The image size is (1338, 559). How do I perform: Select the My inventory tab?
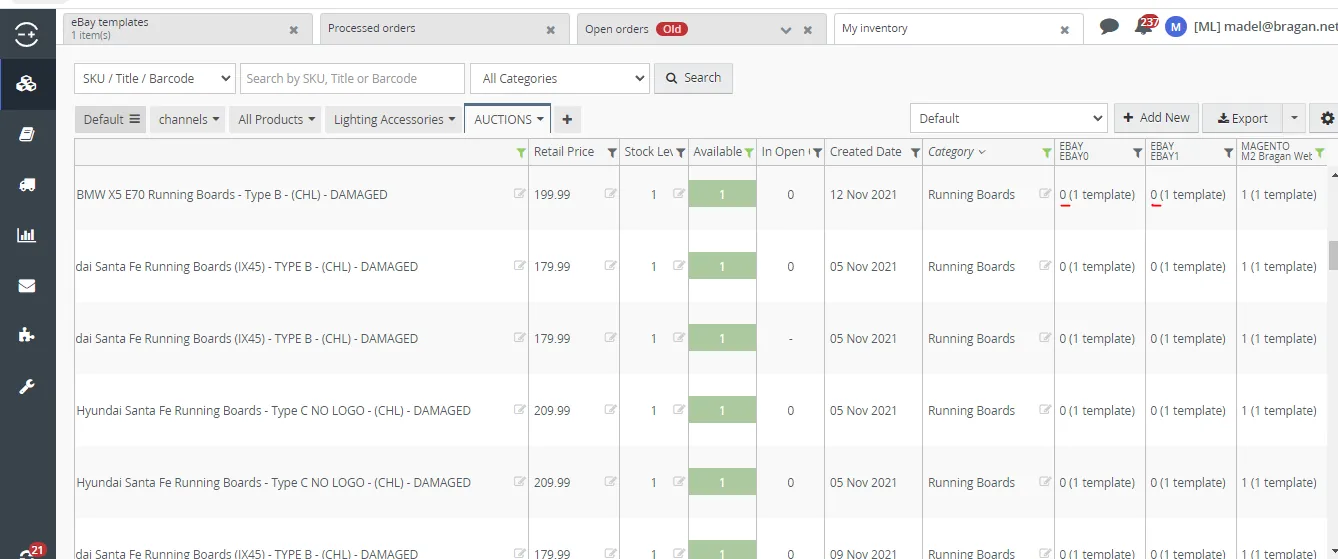click(x=958, y=29)
